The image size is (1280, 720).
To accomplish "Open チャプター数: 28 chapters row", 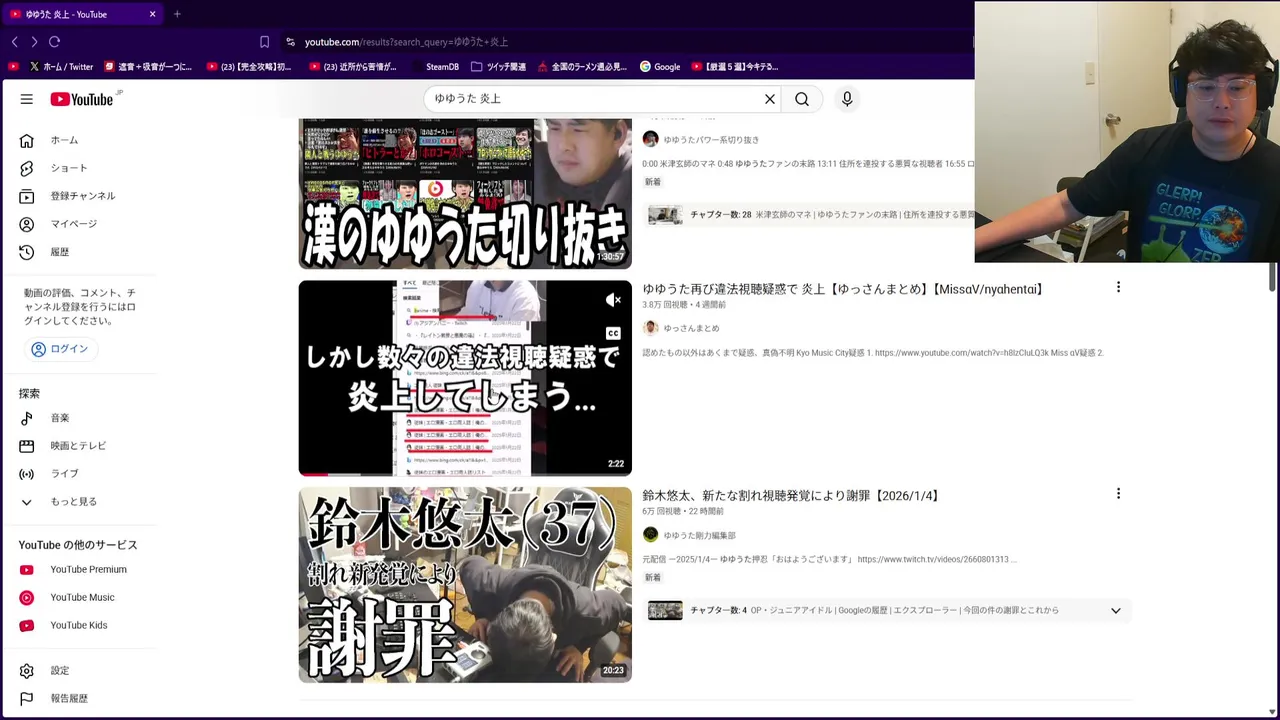I will pyautogui.click(x=810, y=215).
